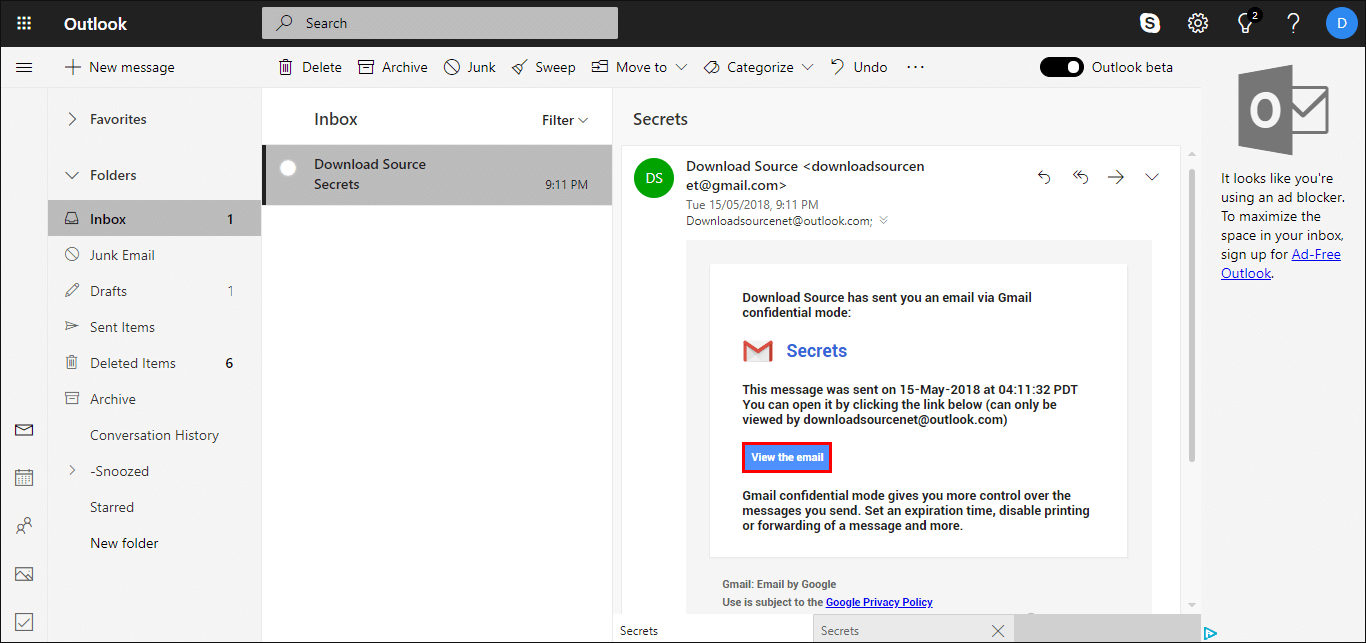Click the Search input field
The width and height of the screenshot is (1366, 643).
pyautogui.click(x=440, y=23)
